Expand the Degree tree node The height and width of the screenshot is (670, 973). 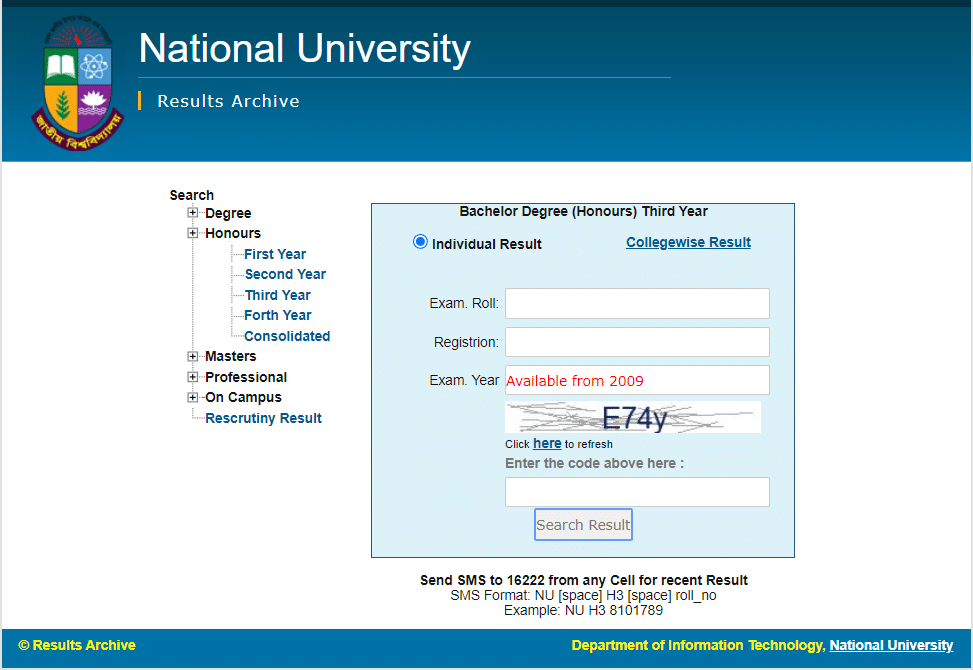coord(193,213)
